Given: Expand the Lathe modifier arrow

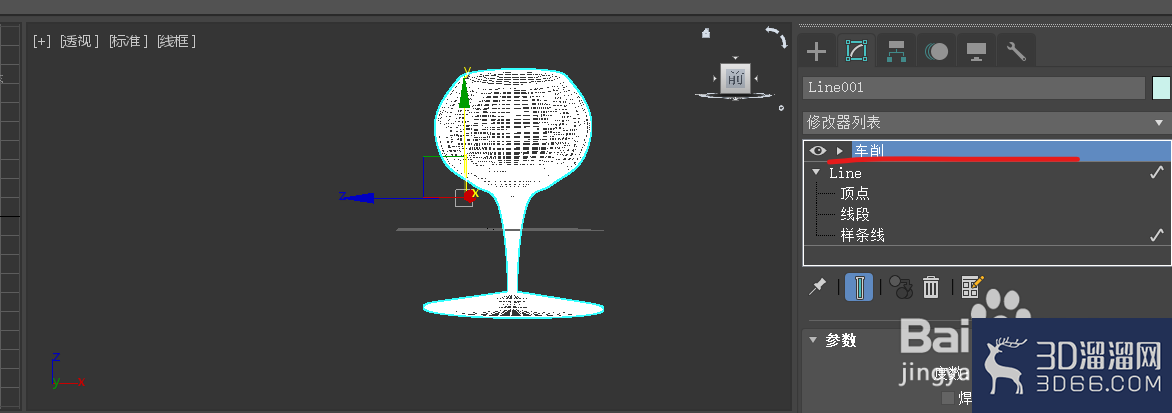Looking at the screenshot, I should pyautogui.click(x=839, y=151).
